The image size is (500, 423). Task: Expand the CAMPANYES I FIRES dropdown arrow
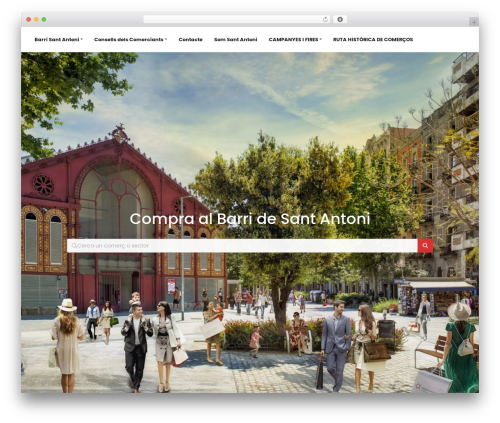[321, 39]
